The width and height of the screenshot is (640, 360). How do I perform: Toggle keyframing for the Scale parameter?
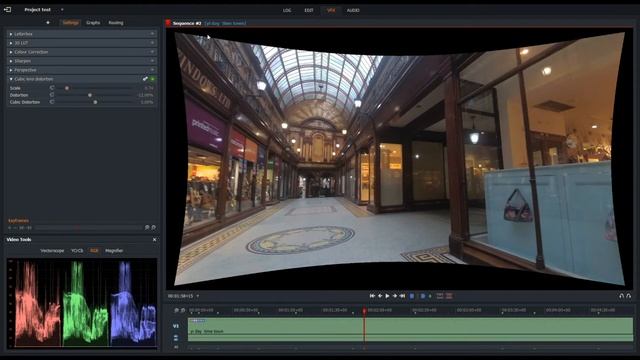52,88
